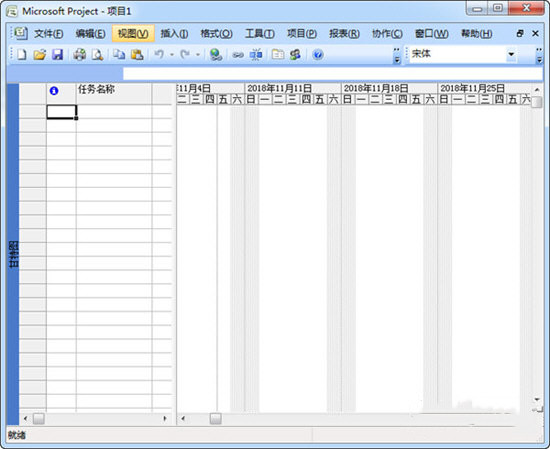Click the entry bar input field
550x449 pixels.
tap(333, 74)
